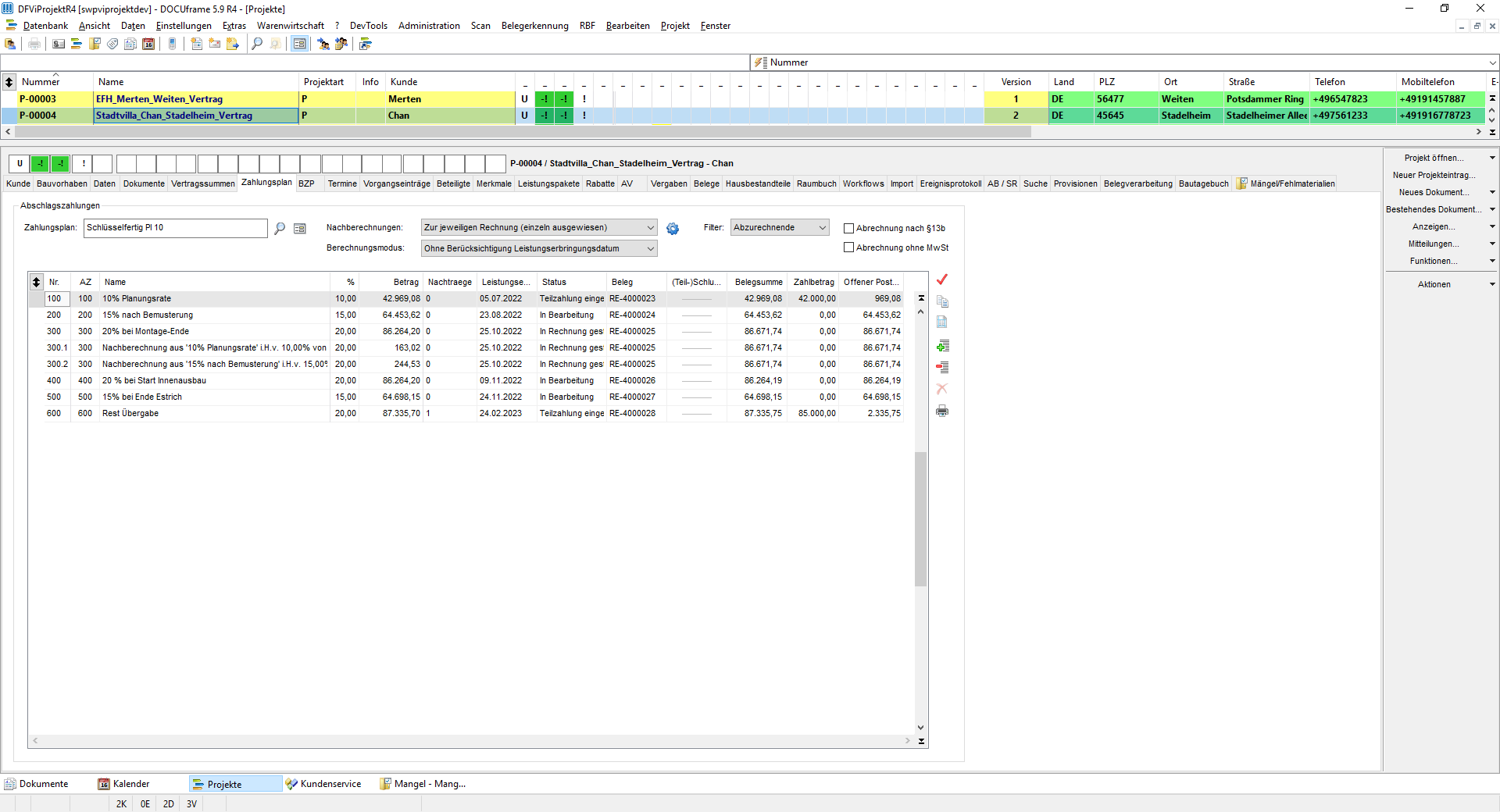The image size is (1500, 812).
Task: Click into the Zahlungsplan input field
Action: (176, 228)
